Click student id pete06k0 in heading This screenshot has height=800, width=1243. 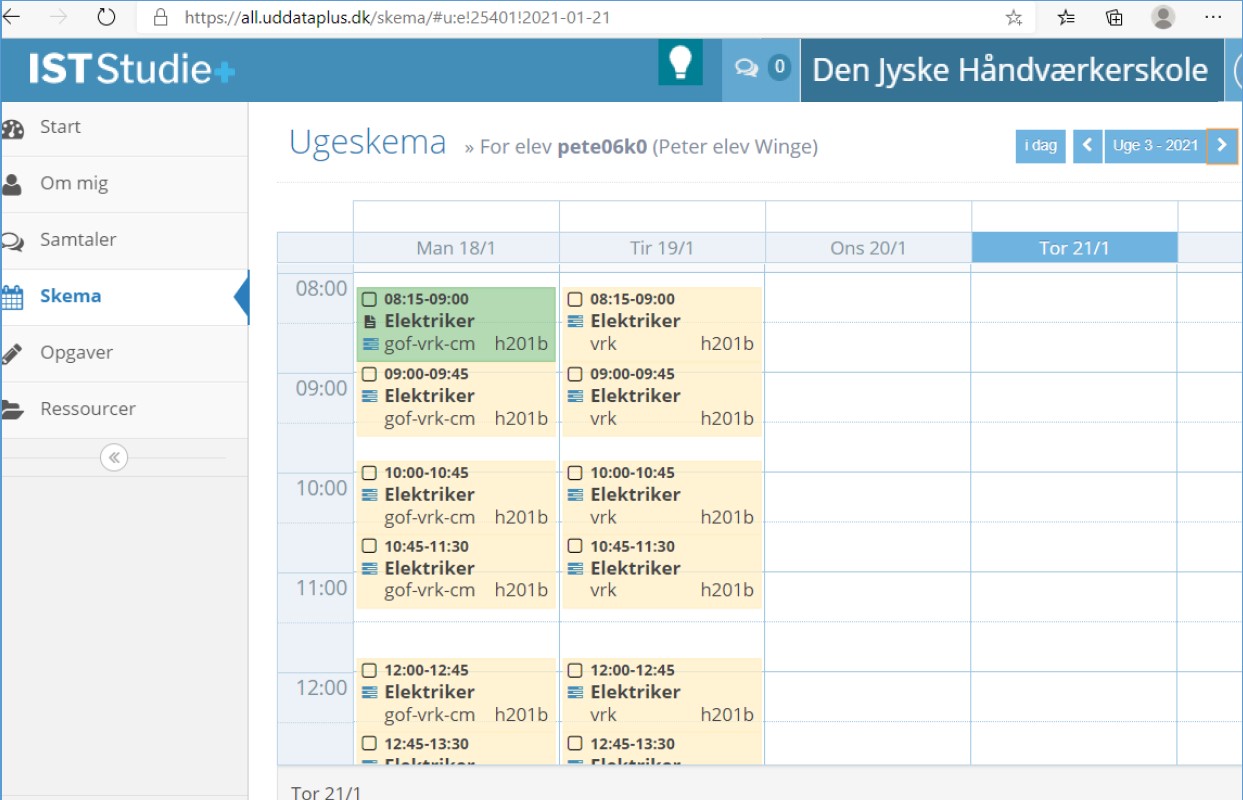point(602,148)
